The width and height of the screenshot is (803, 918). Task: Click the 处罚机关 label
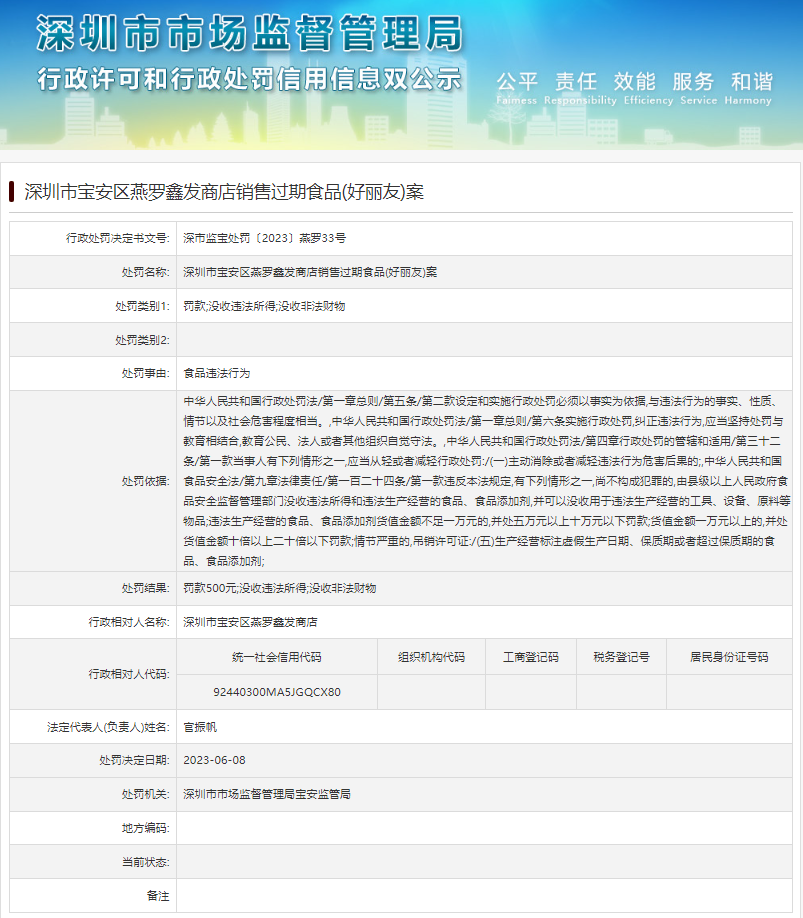146,794
